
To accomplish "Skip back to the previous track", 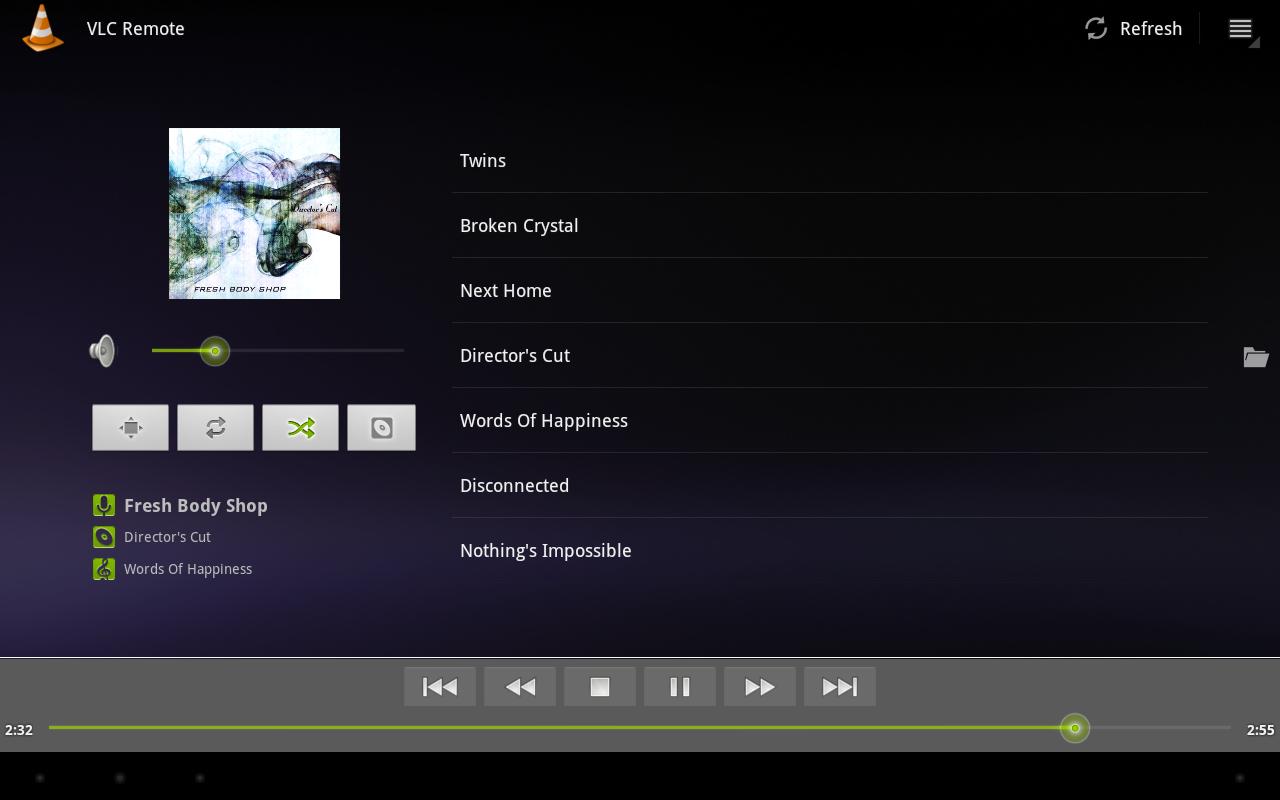I will [440, 686].
